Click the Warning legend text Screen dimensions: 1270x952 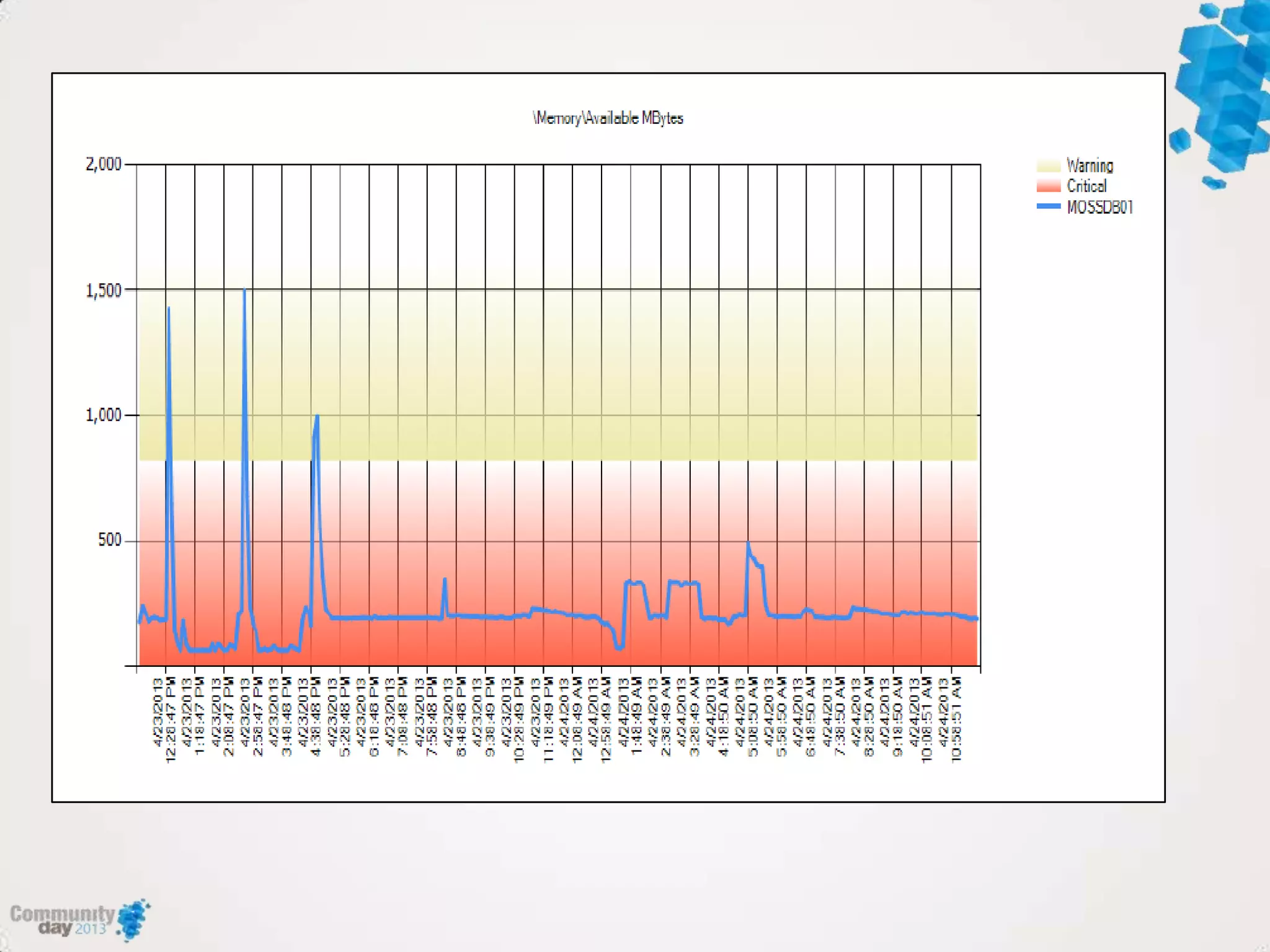(x=1090, y=166)
